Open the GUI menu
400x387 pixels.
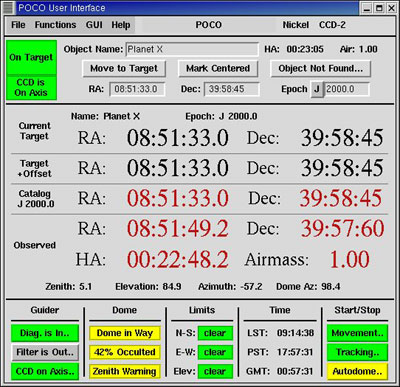click(94, 25)
